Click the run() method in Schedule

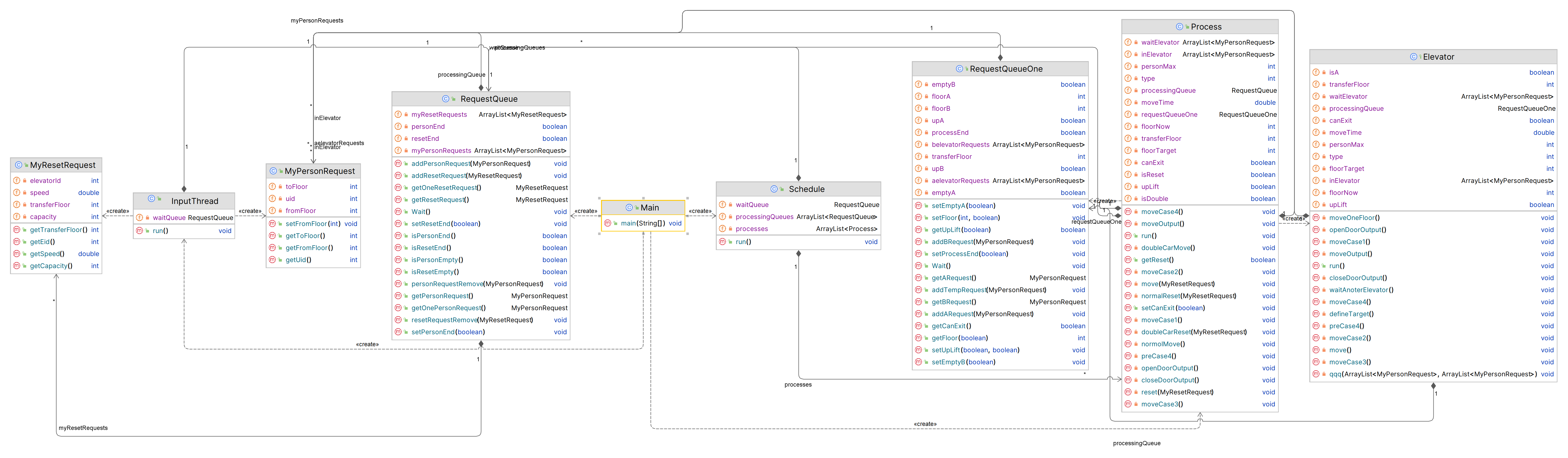[x=799, y=242]
